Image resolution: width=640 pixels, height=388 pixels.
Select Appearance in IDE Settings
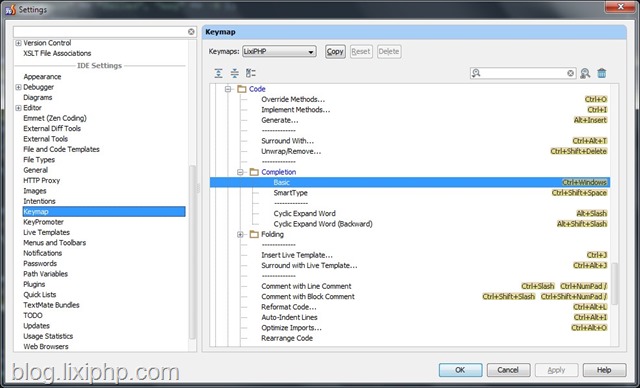pyautogui.click(x=42, y=77)
